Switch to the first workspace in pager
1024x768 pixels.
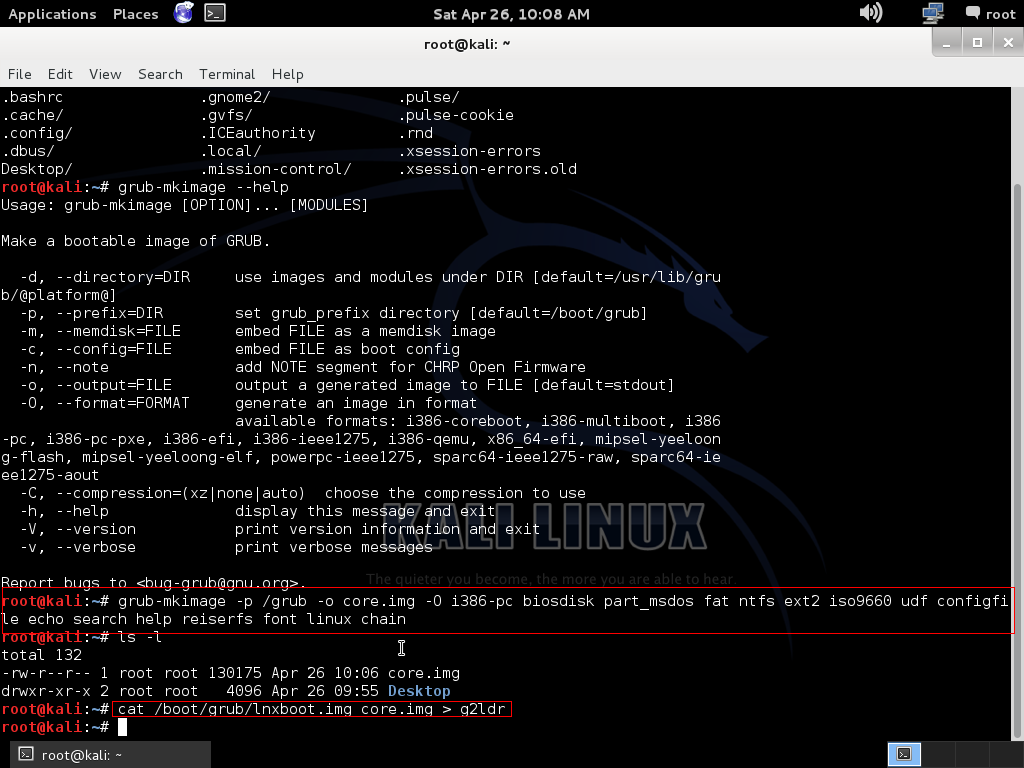point(904,754)
